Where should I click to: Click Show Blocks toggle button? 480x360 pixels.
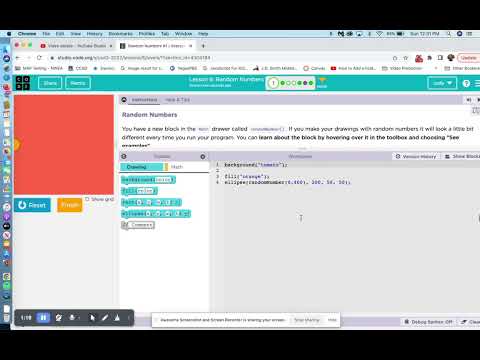pyautogui.click(x=462, y=156)
